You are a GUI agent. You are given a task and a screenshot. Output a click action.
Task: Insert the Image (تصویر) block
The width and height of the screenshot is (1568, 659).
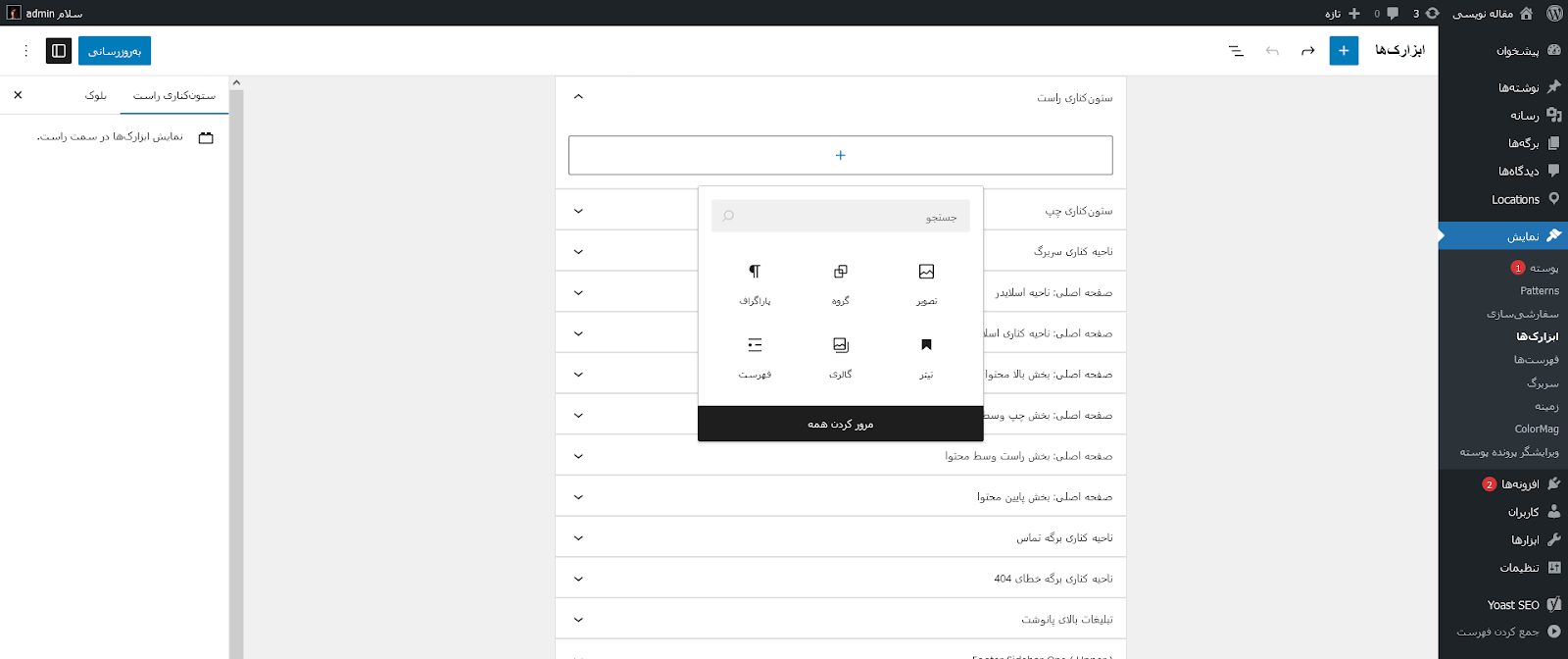point(926,284)
